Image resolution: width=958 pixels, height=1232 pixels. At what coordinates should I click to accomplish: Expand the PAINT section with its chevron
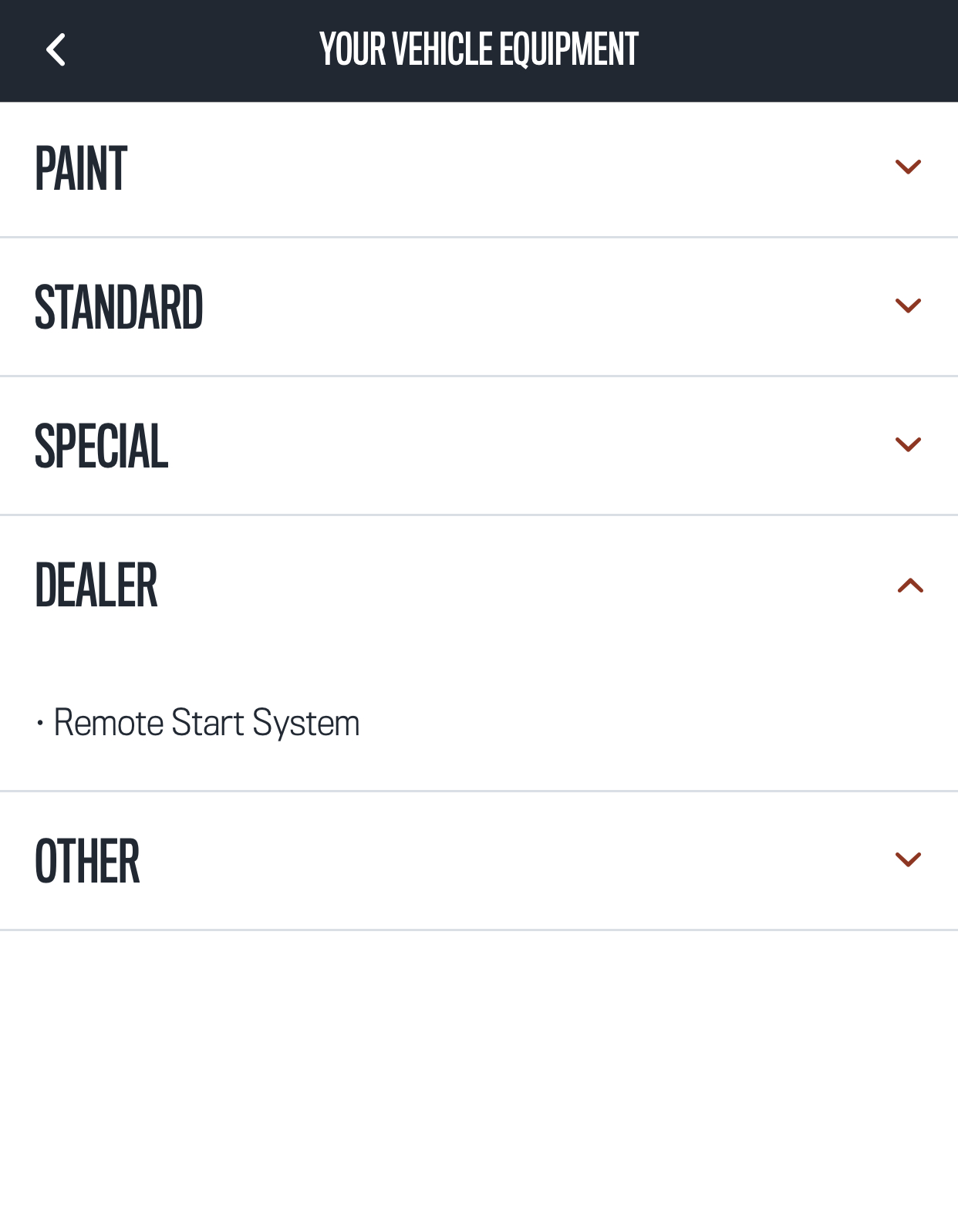[x=908, y=167]
